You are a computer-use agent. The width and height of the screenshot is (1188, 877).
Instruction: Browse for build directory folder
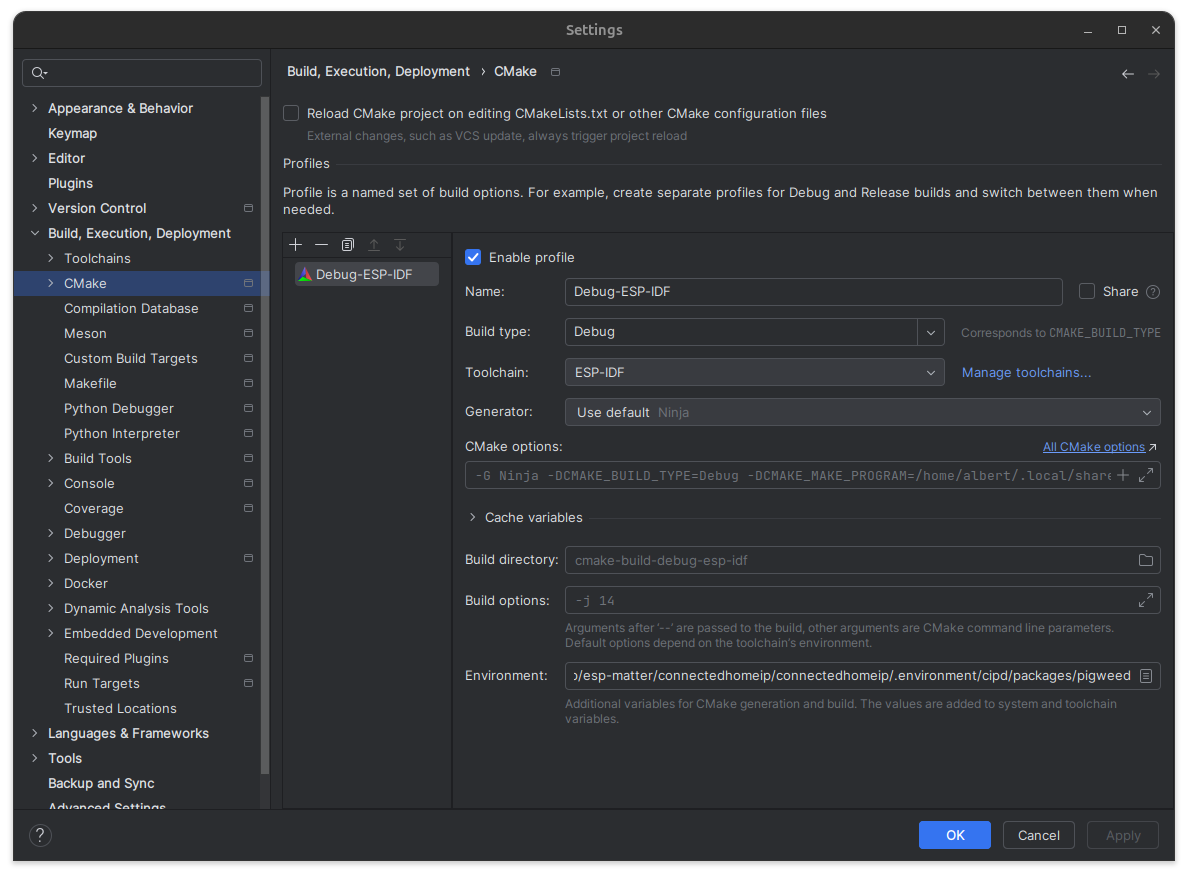tap(1146, 560)
